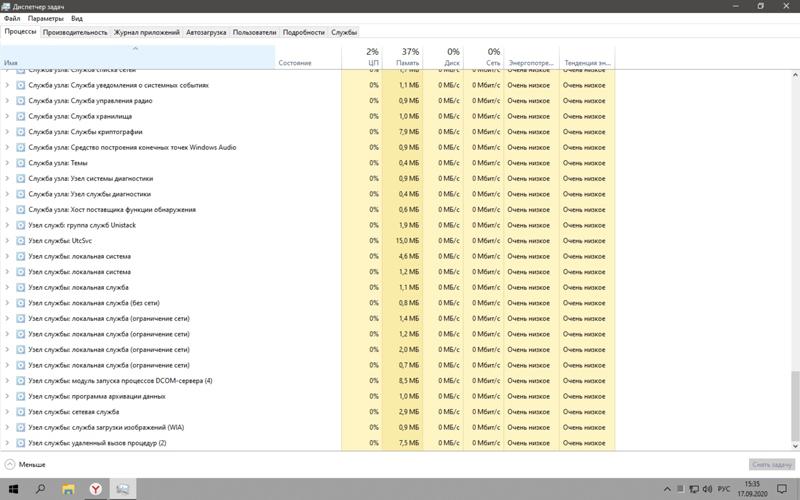This screenshot has width=800, height=500.
Task: Switch to the Автозагрузка tab
Action: click(206, 32)
